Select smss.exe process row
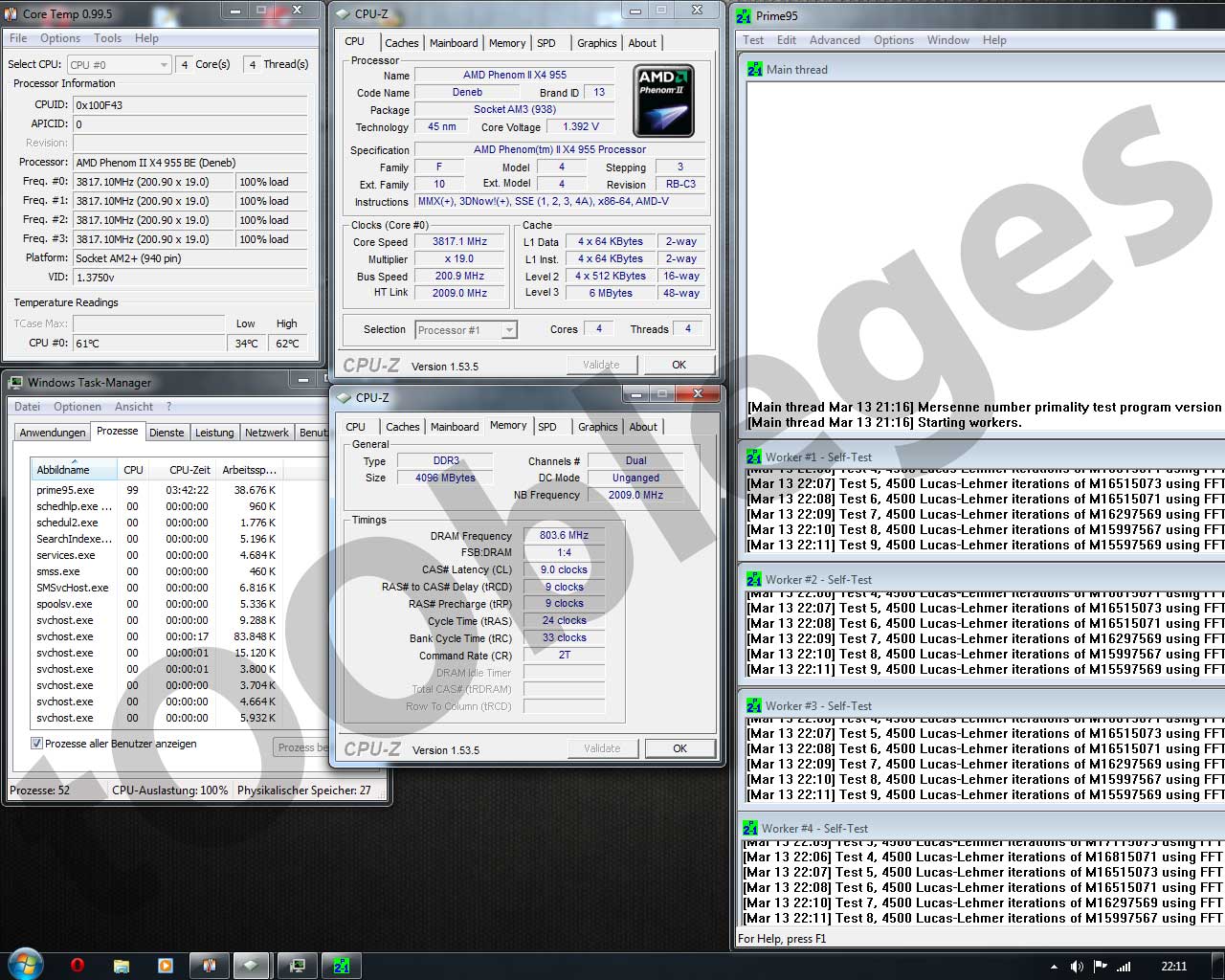Image resolution: width=1225 pixels, height=980 pixels. tap(157, 571)
